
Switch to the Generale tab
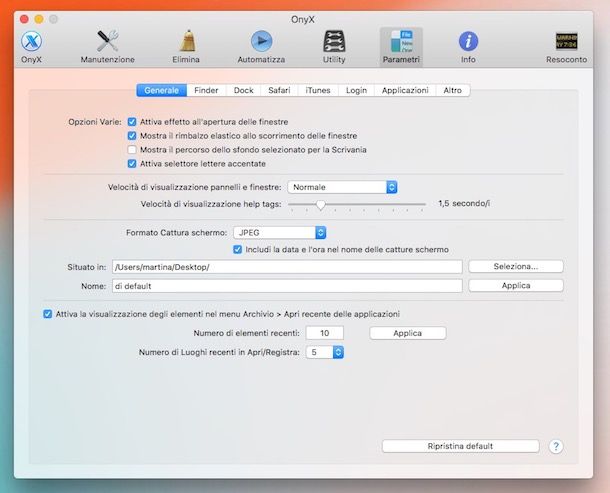pos(161,90)
